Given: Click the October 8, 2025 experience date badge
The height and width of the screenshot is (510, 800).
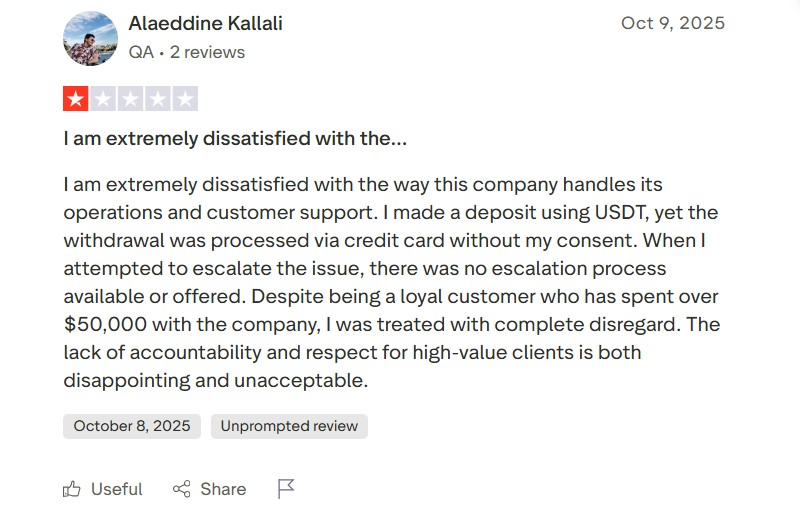Looking at the screenshot, I should pos(132,426).
